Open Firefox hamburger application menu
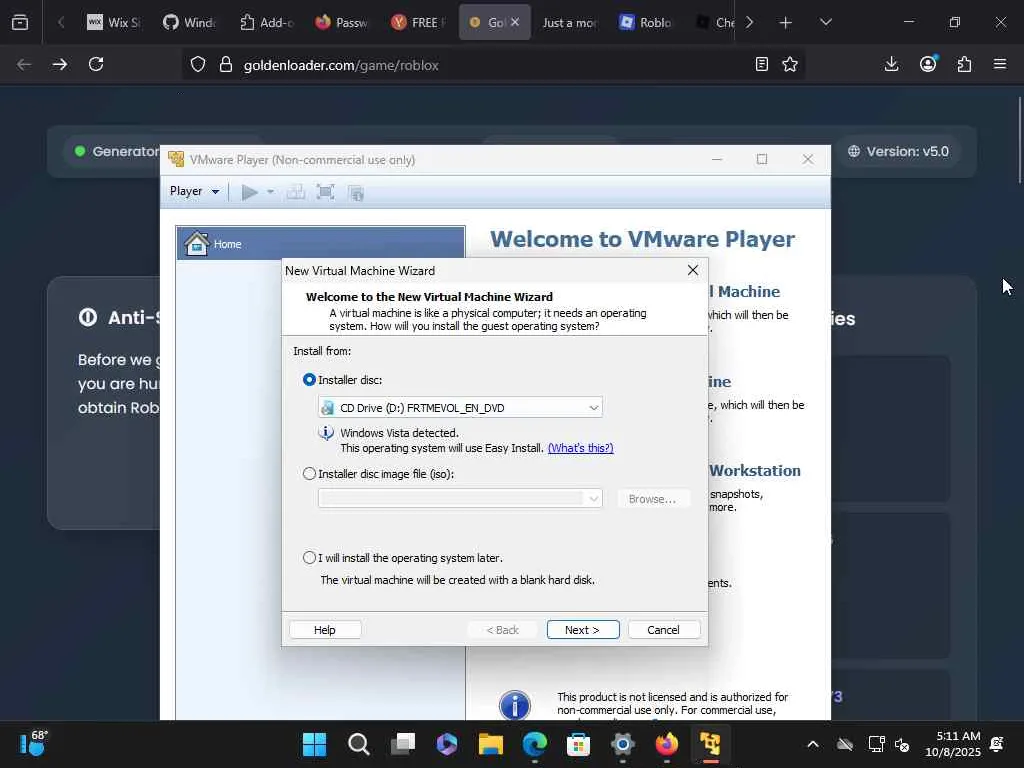The width and height of the screenshot is (1024, 768). click(x=1000, y=64)
